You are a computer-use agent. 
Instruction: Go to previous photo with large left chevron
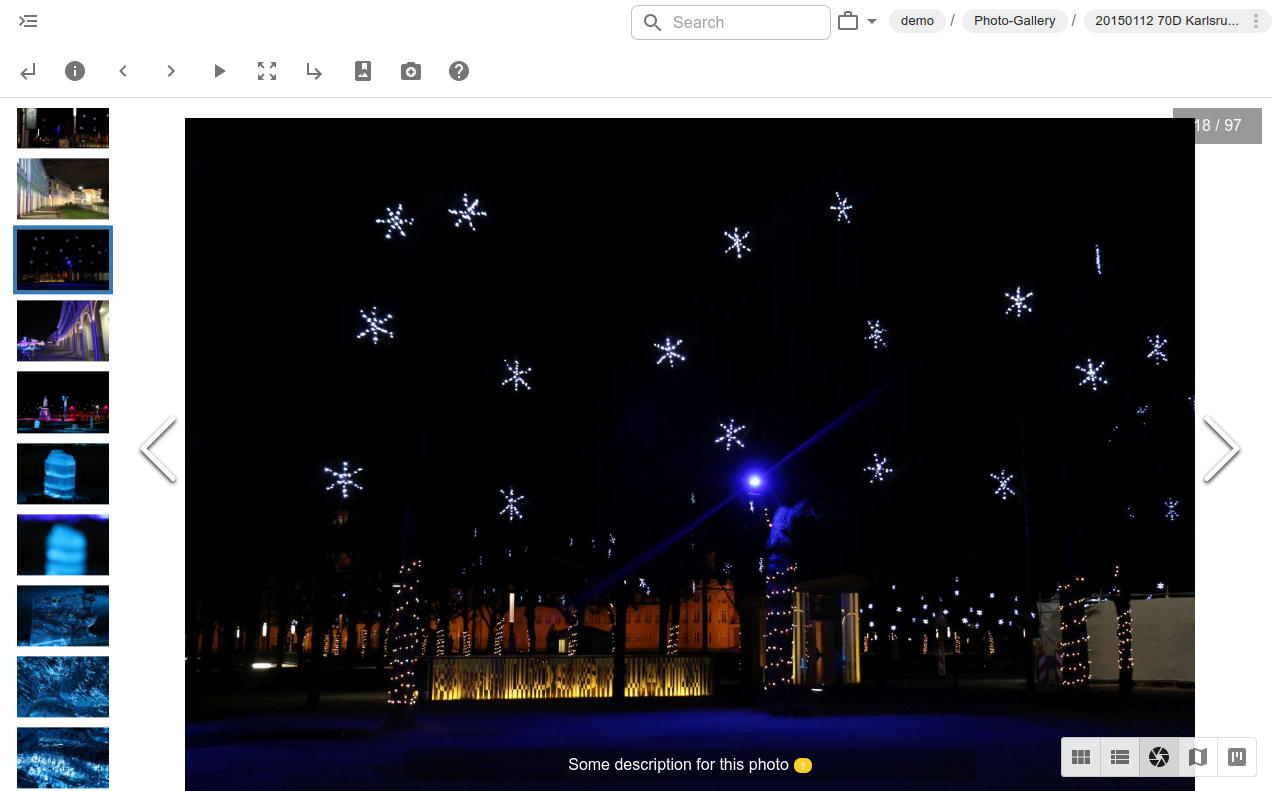(158, 449)
